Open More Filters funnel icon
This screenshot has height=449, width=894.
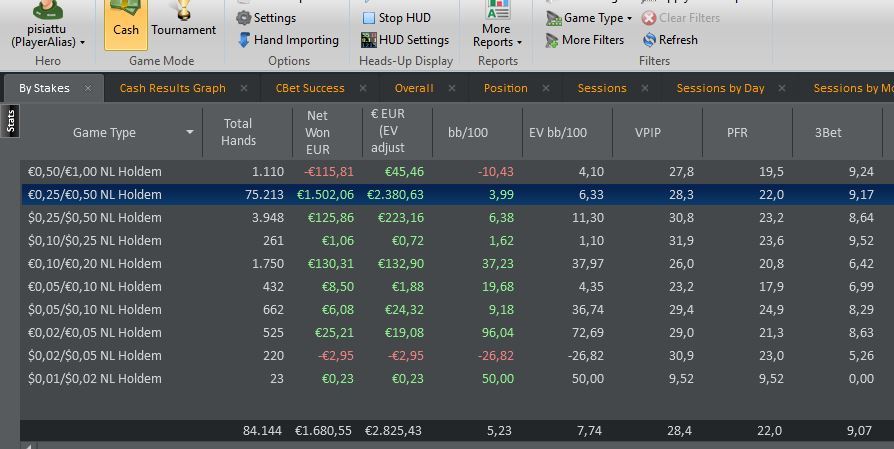point(551,40)
